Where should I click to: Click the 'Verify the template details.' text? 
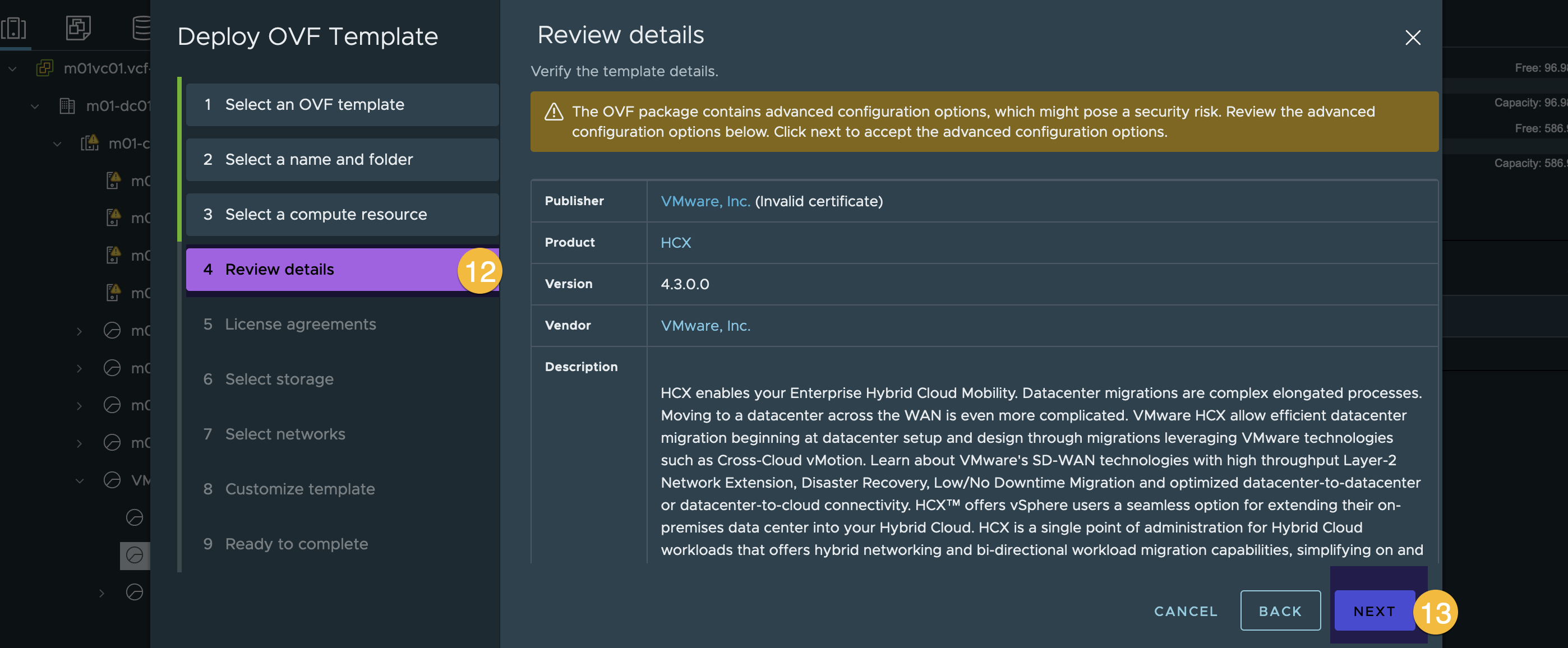(x=624, y=71)
